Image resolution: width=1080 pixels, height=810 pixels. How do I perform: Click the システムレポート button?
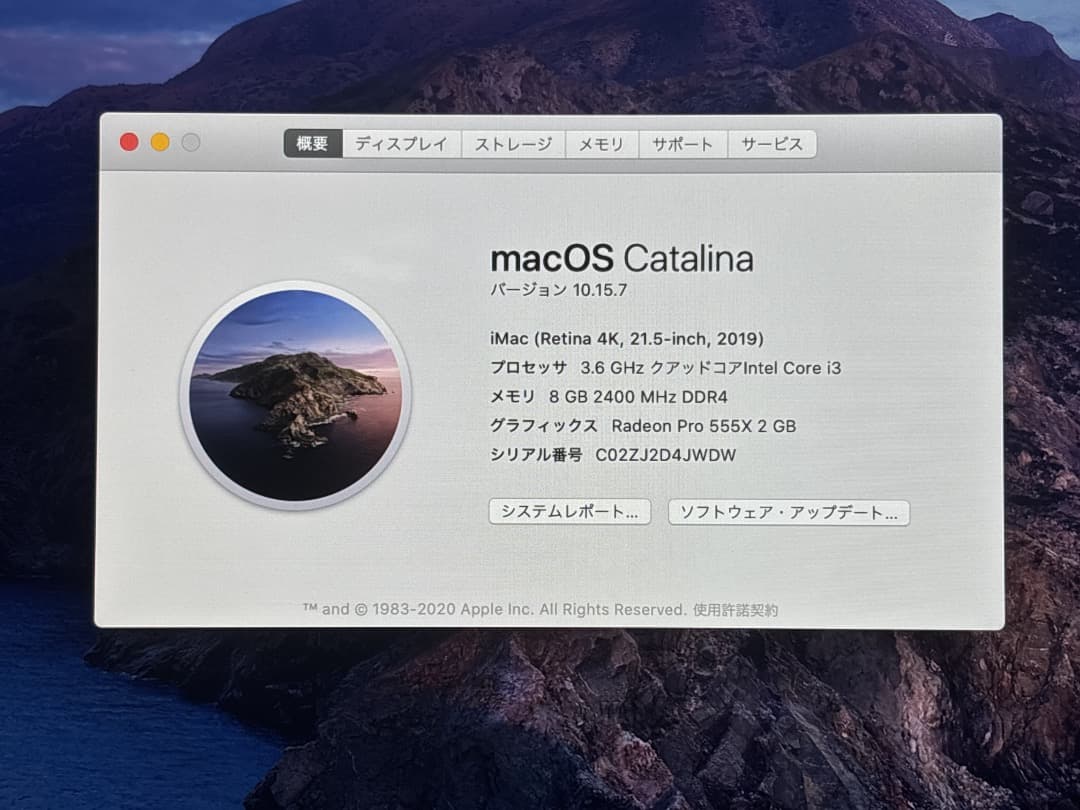(569, 511)
